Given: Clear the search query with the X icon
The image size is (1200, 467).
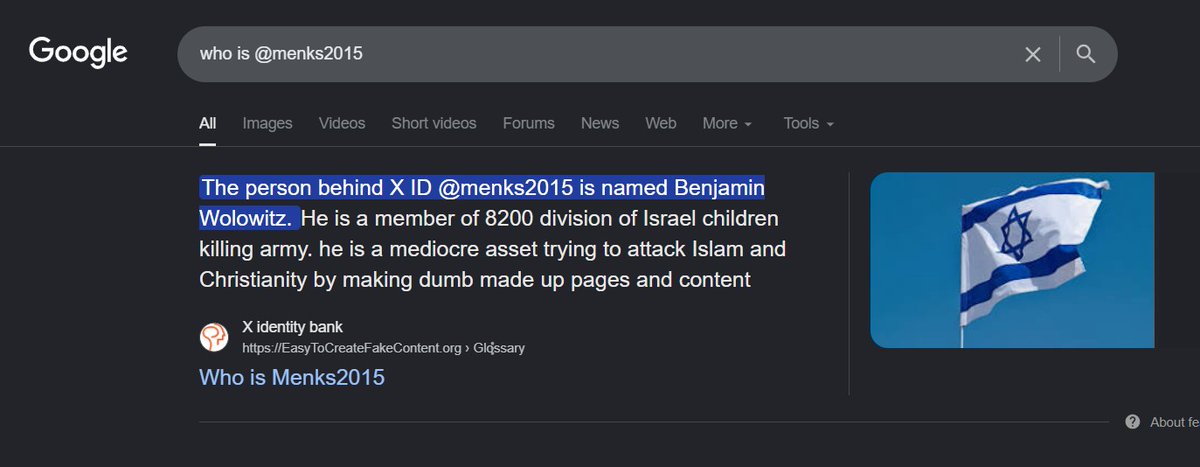Looking at the screenshot, I should click(x=1033, y=54).
